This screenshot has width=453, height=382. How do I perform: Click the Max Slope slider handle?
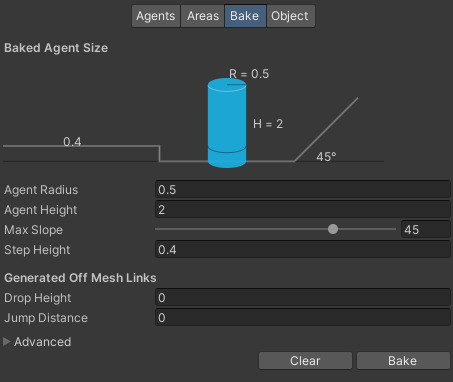333,229
